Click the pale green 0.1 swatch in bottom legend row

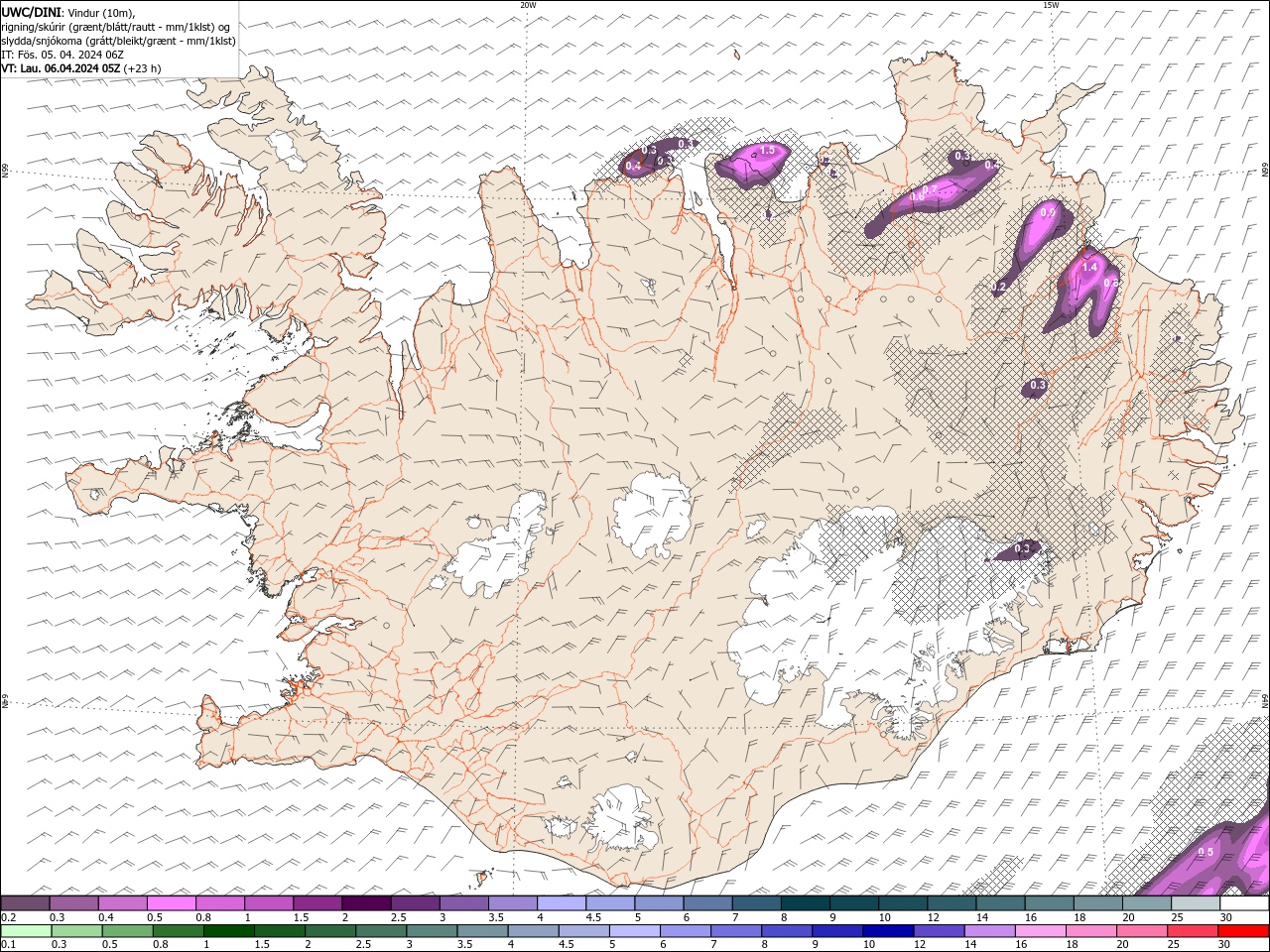25,930
